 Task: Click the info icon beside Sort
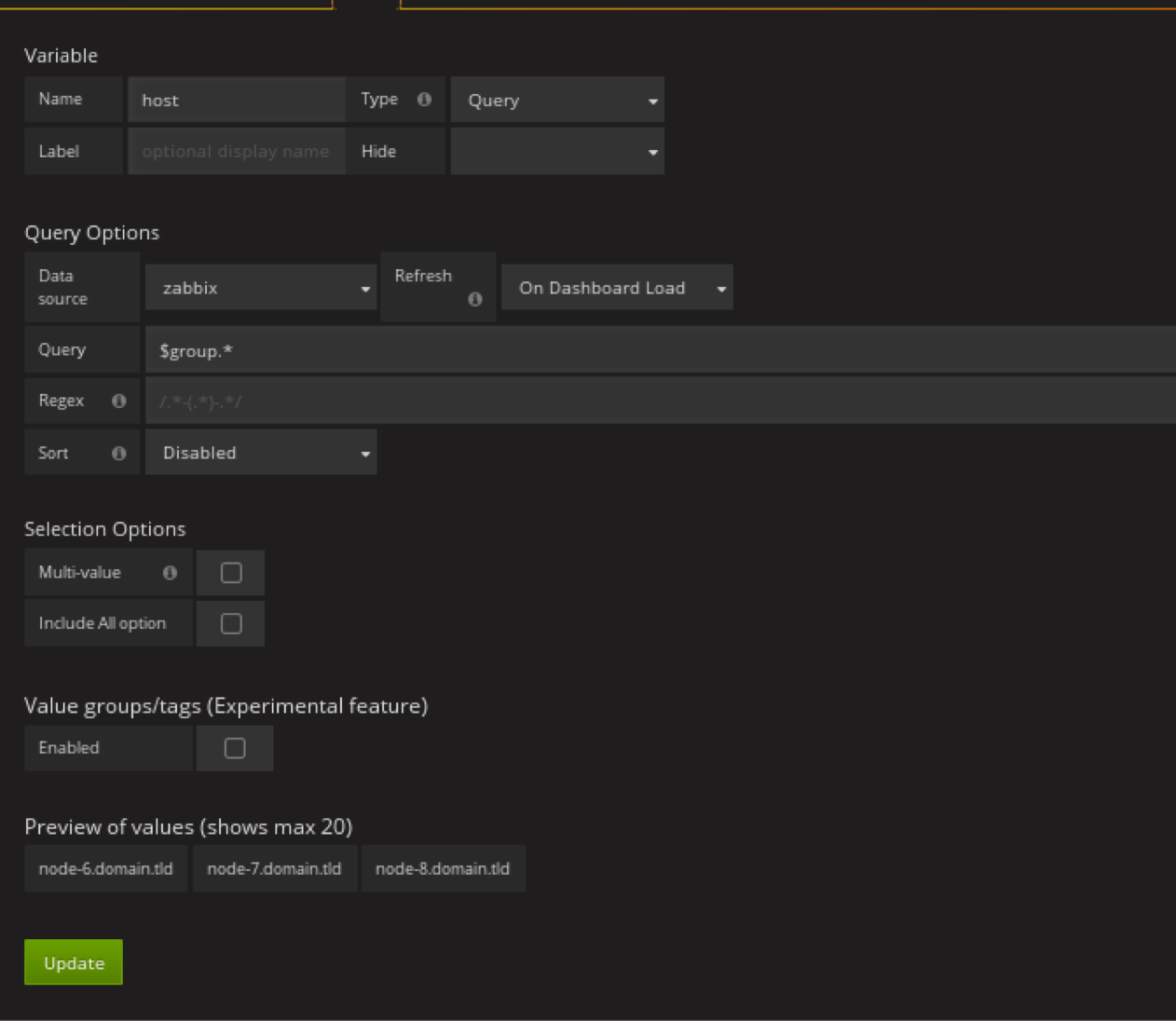pyautogui.click(x=118, y=453)
